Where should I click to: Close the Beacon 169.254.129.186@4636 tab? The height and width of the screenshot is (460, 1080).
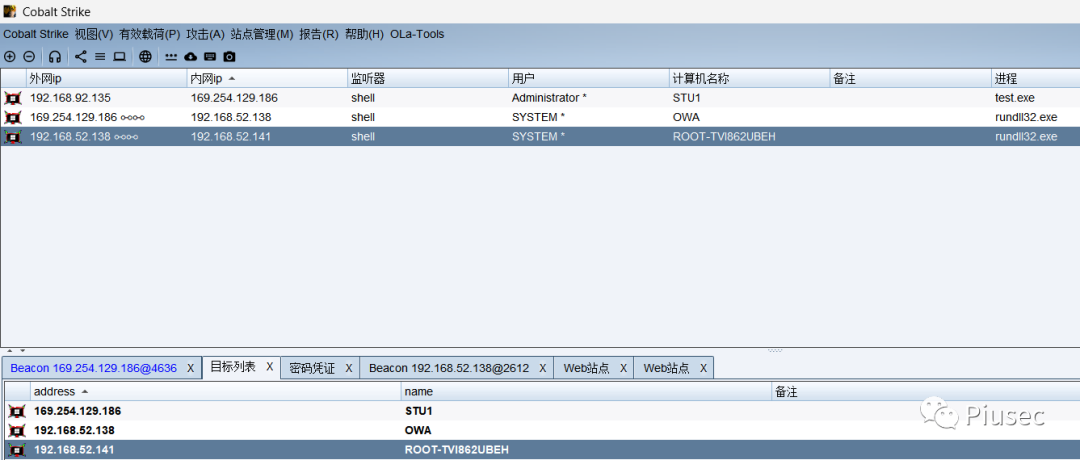coord(191,368)
